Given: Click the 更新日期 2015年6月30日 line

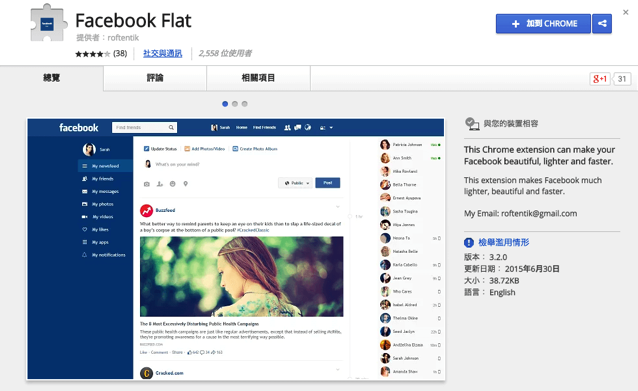Looking at the screenshot, I should [512, 269].
